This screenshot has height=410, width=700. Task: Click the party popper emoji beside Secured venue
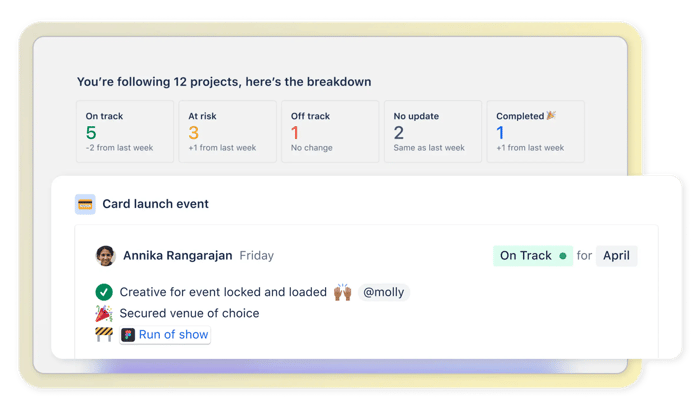104,314
